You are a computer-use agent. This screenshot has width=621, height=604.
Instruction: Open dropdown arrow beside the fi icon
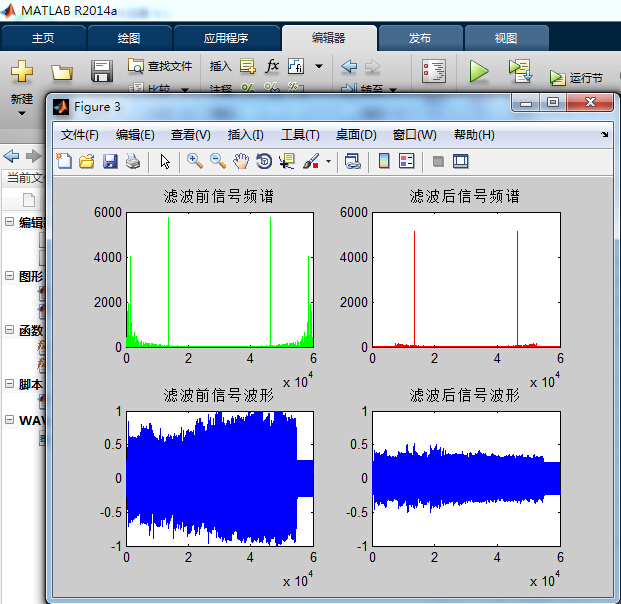[x=319, y=66]
